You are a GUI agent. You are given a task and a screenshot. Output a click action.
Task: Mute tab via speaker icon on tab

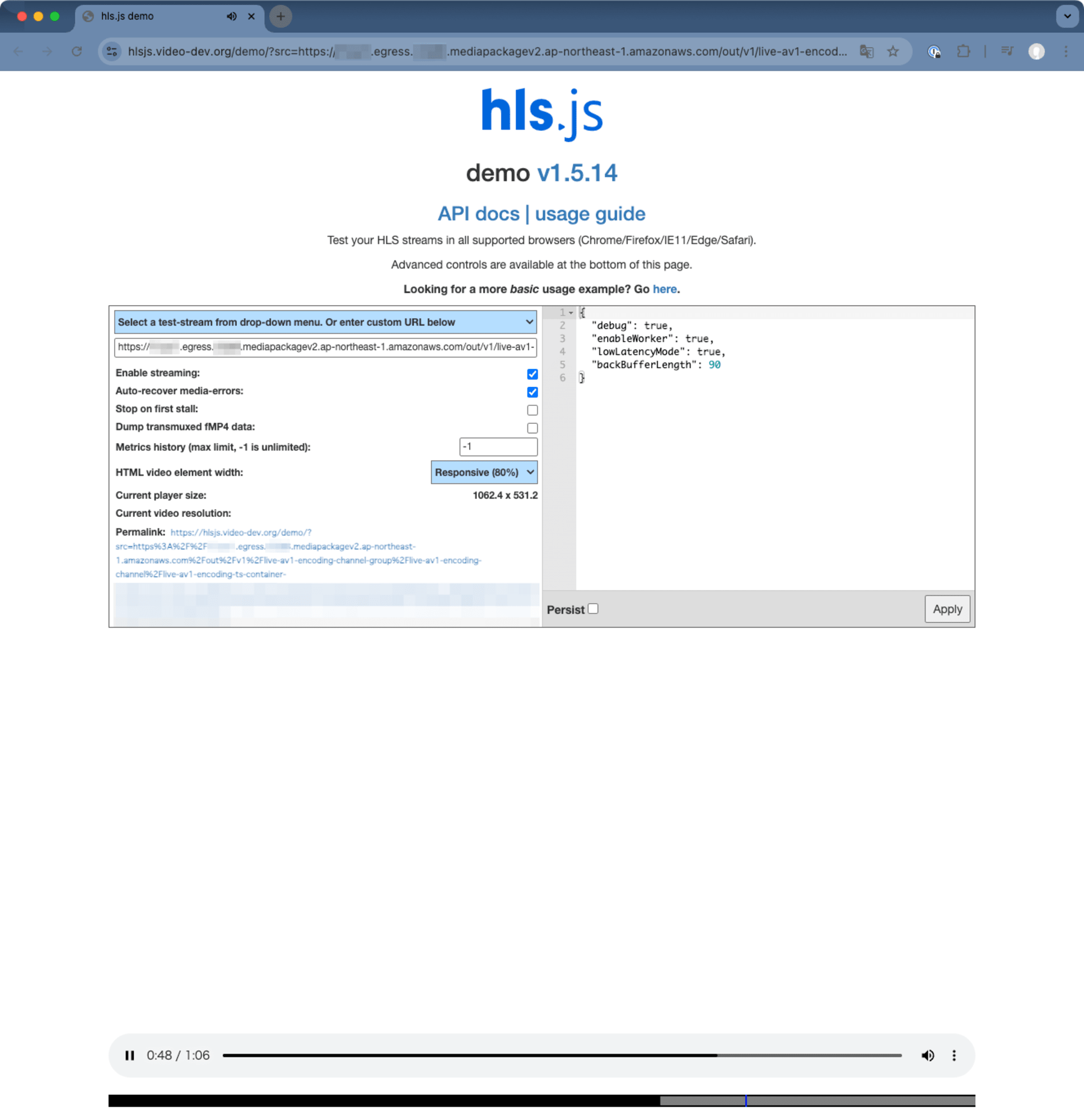[231, 16]
